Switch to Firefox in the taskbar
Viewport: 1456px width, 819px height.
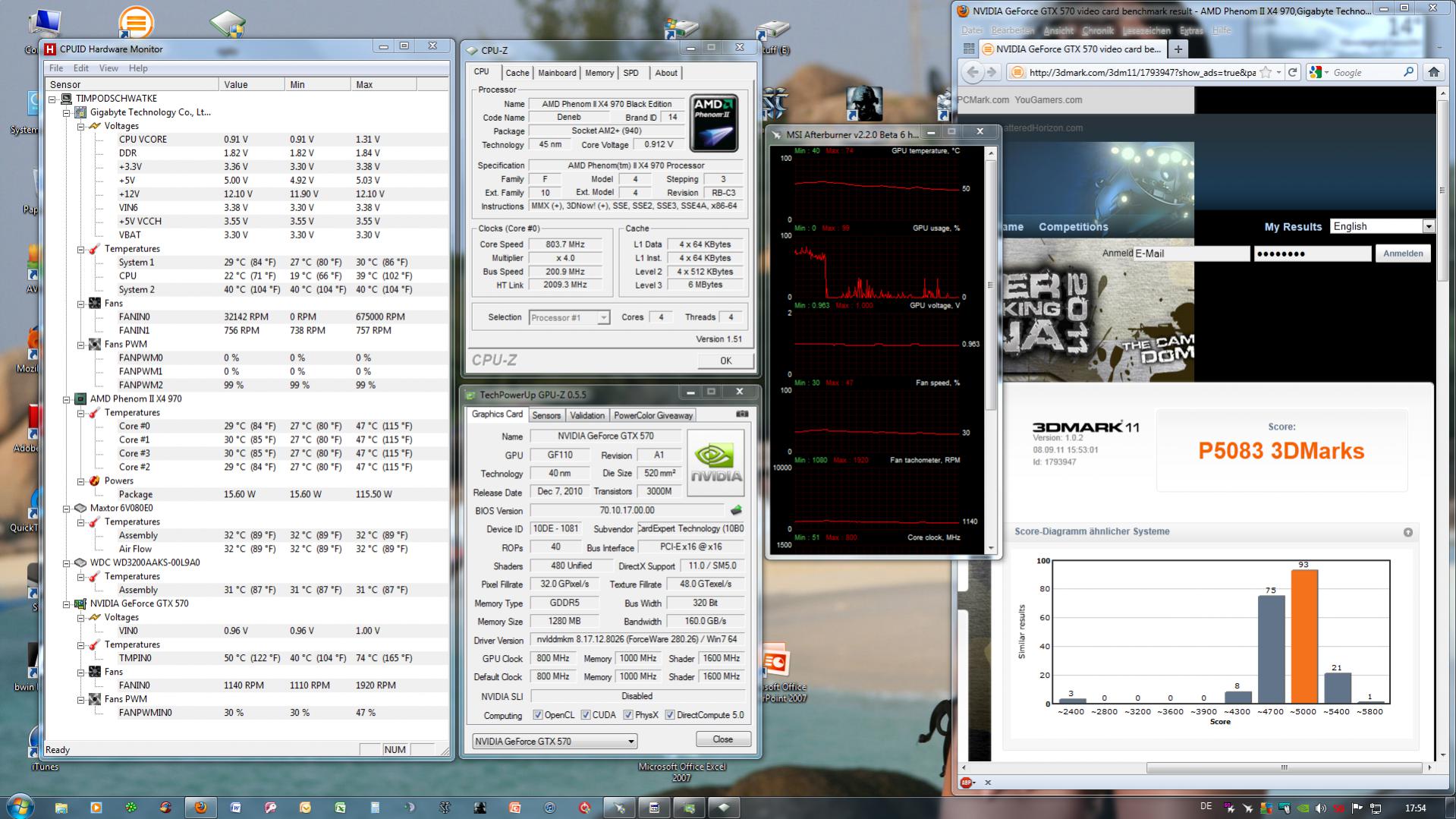coord(200,808)
